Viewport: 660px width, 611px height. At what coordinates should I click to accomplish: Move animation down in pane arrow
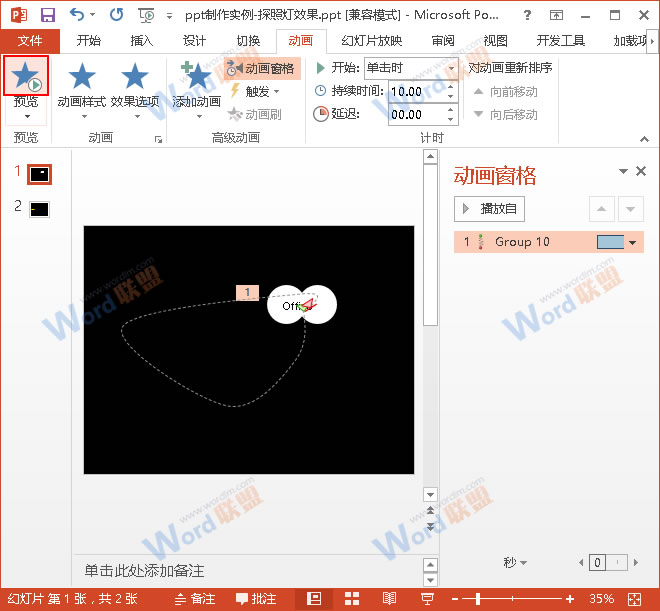point(630,209)
